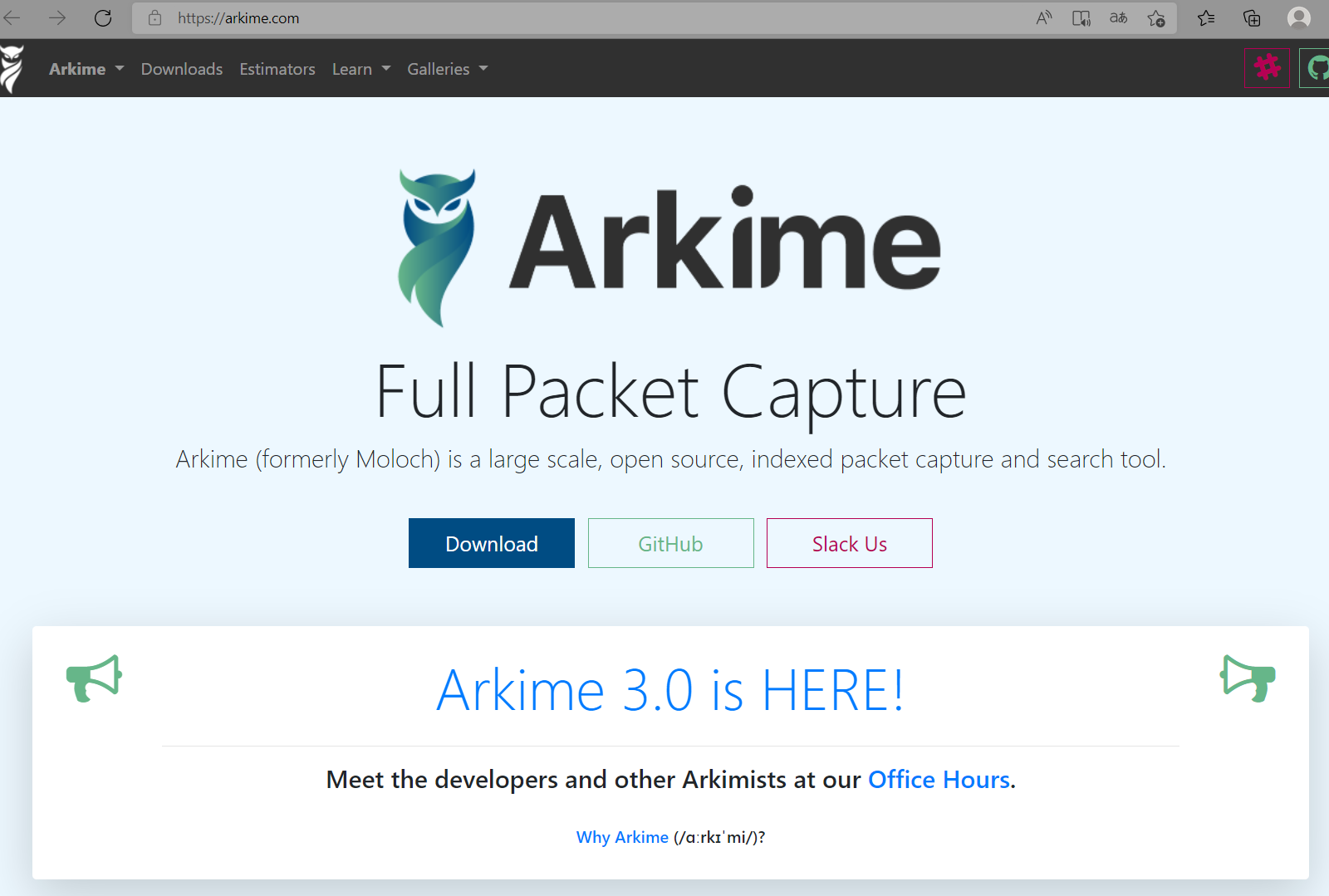Expand the Galleries dropdown menu
Viewport: 1329px width, 896px height.
[x=448, y=69]
